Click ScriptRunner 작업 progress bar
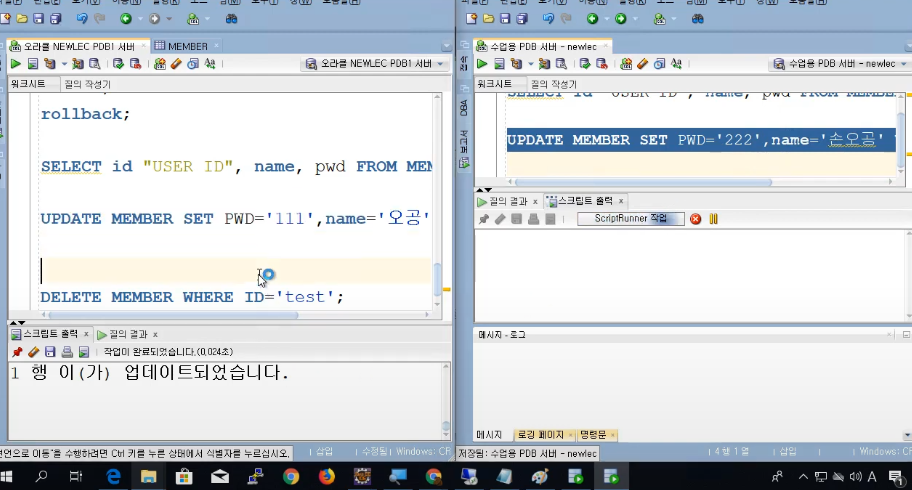This screenshot has height=490, width=912. (x=630, y=219)
